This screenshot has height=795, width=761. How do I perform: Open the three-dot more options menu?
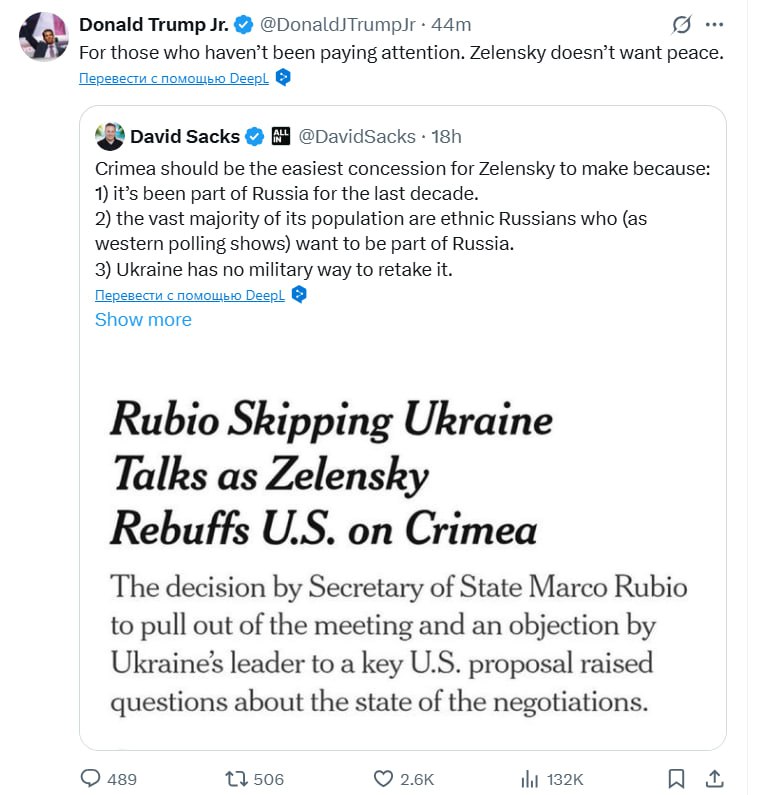tap(714, 24)
